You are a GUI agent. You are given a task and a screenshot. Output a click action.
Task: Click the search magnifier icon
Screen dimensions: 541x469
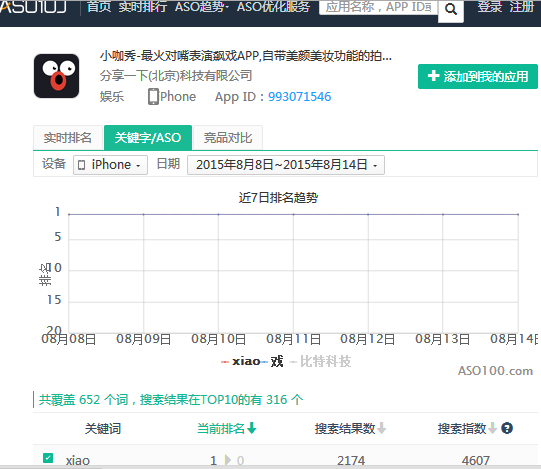tap(451, 10)
